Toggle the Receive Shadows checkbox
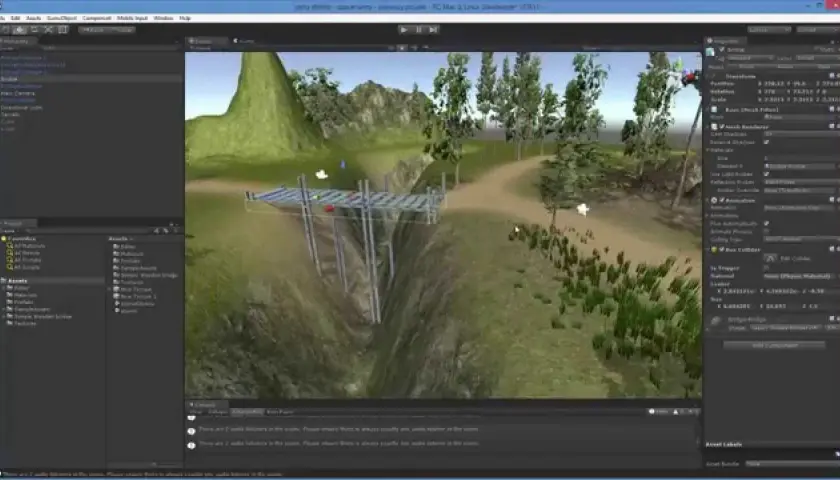 click(x=767, y=142)
